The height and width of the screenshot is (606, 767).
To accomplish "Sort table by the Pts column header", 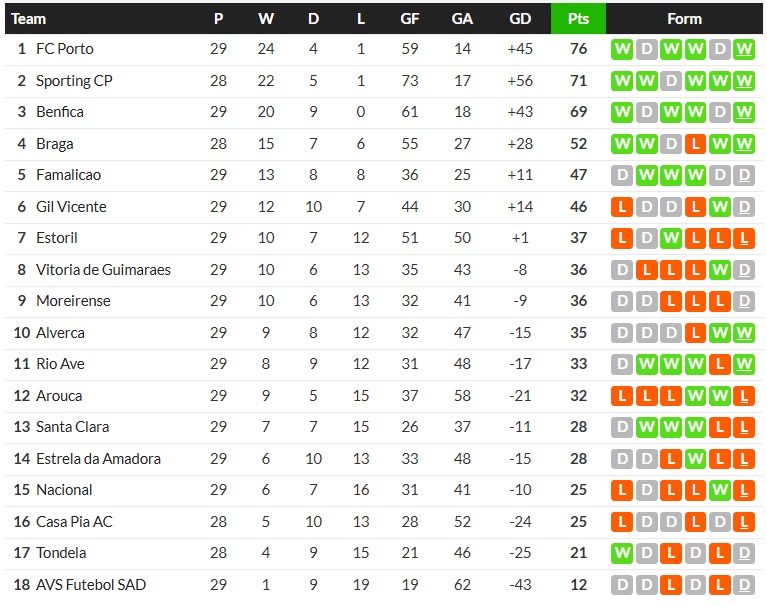I will (x=578, y=19).
